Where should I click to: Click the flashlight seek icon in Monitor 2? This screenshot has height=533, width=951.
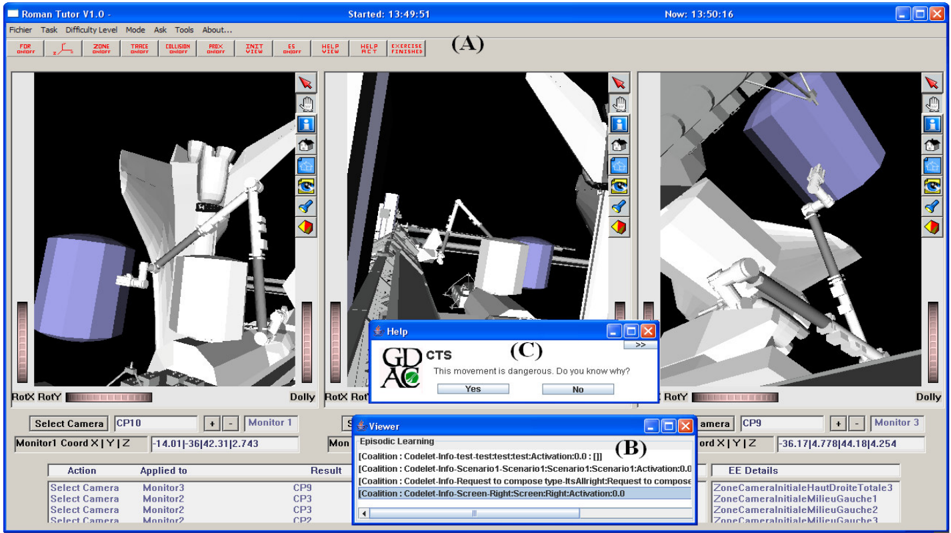pos(619,207)
